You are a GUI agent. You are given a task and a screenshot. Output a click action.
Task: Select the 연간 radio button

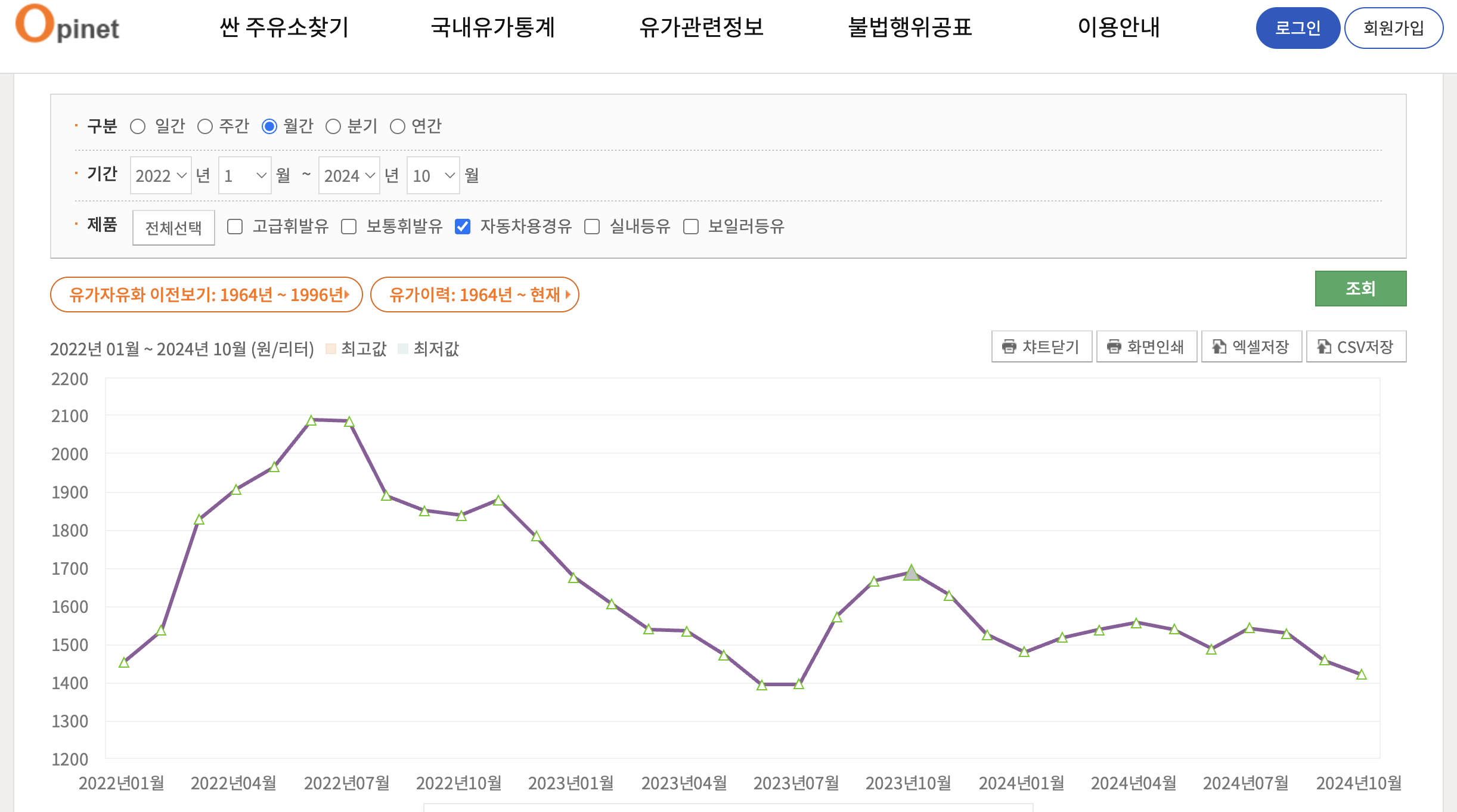398,126
